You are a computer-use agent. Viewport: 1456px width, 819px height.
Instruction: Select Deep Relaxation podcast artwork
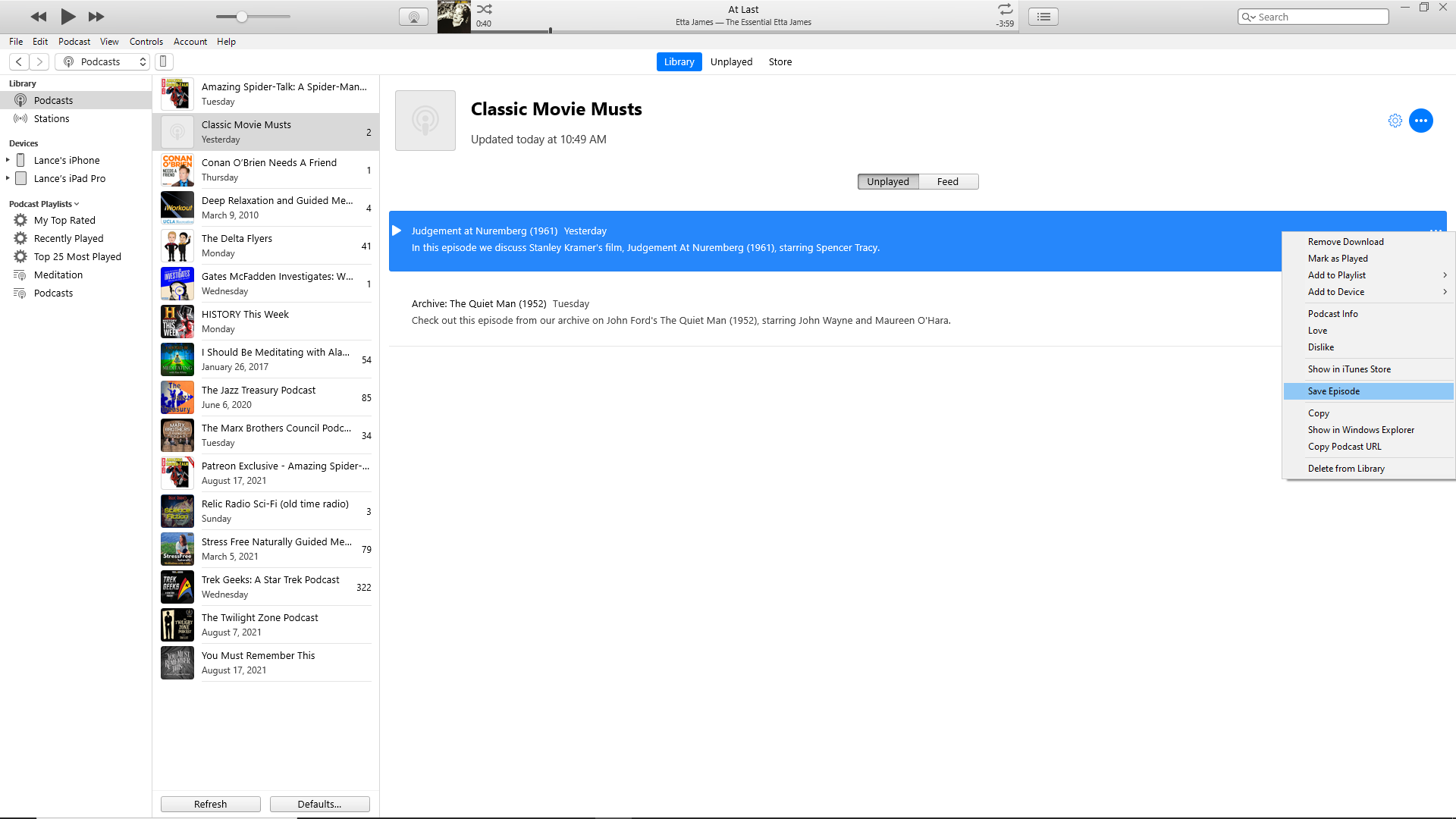177,208
